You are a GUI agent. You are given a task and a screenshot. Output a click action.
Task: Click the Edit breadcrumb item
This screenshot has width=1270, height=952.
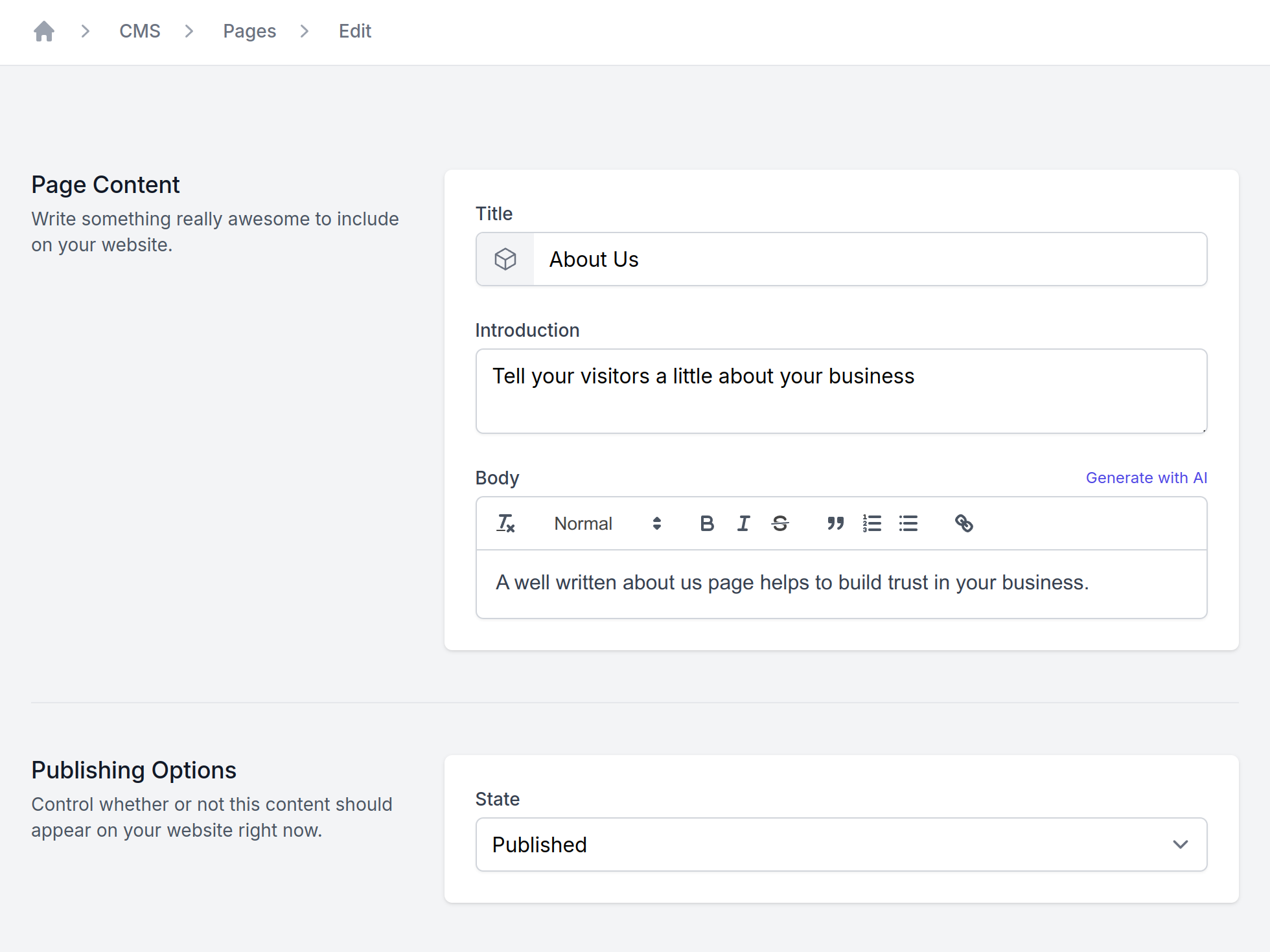[355, 31]
